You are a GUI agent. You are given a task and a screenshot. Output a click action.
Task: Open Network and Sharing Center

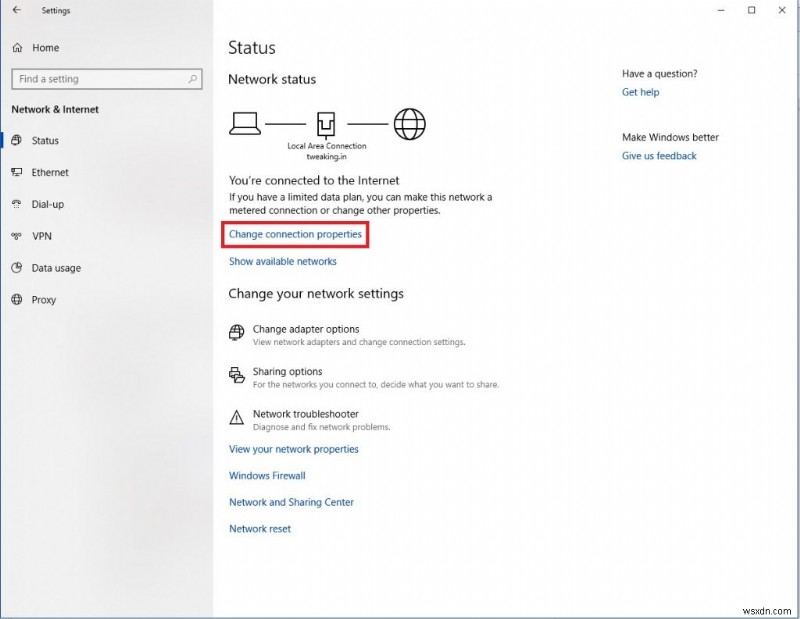tap(291, 502)
